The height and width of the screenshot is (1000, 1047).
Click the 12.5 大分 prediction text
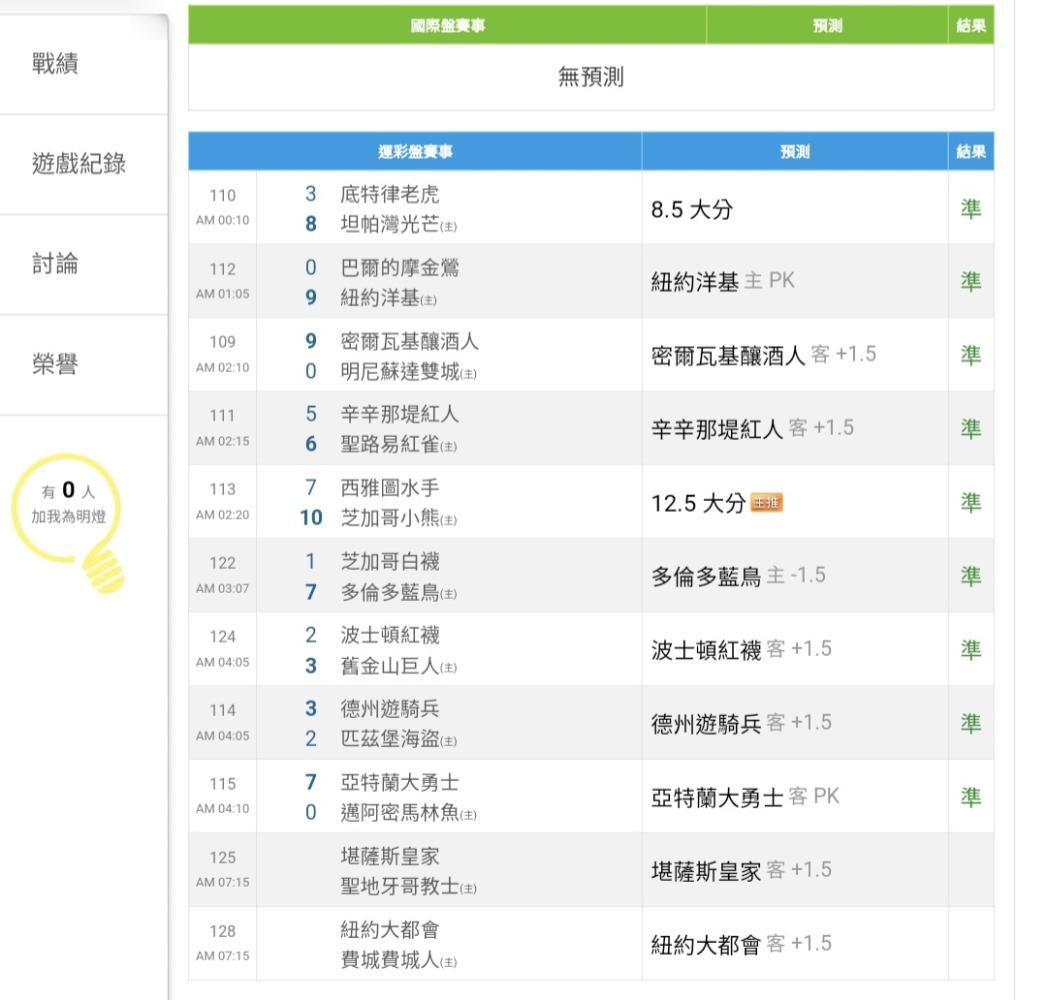tap(698, 503)
